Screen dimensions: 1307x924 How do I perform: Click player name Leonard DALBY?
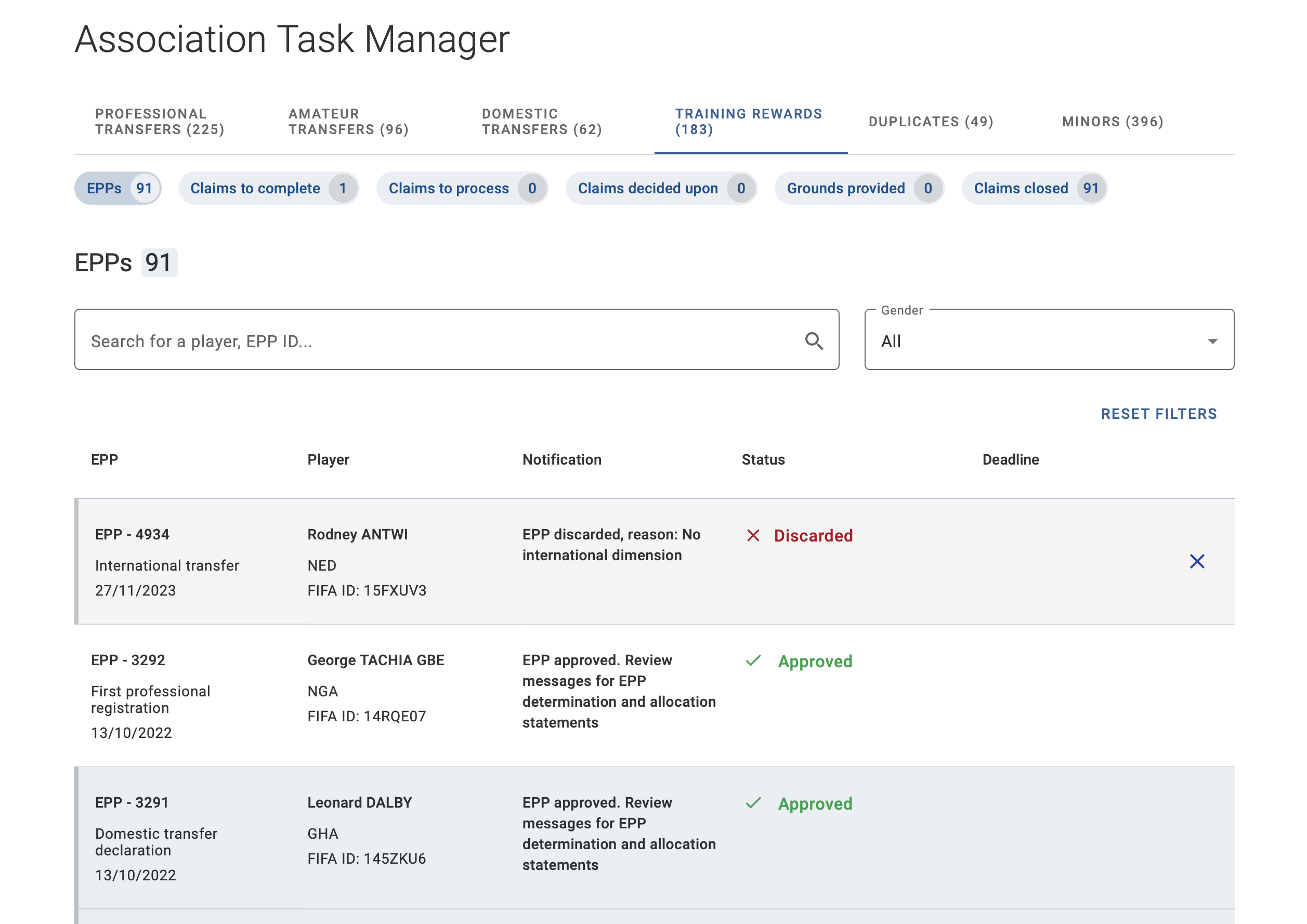(360, 803)
